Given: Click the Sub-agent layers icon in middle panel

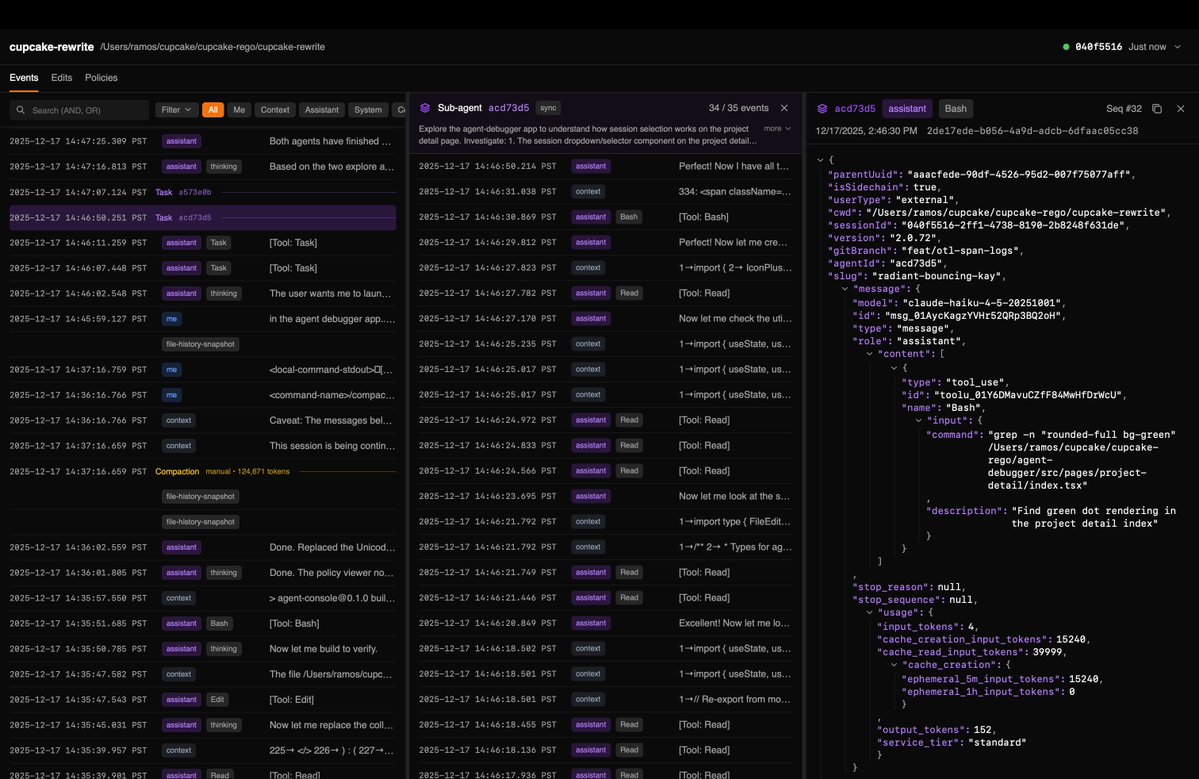Looking at the screenshot, I should click(425, 108).
